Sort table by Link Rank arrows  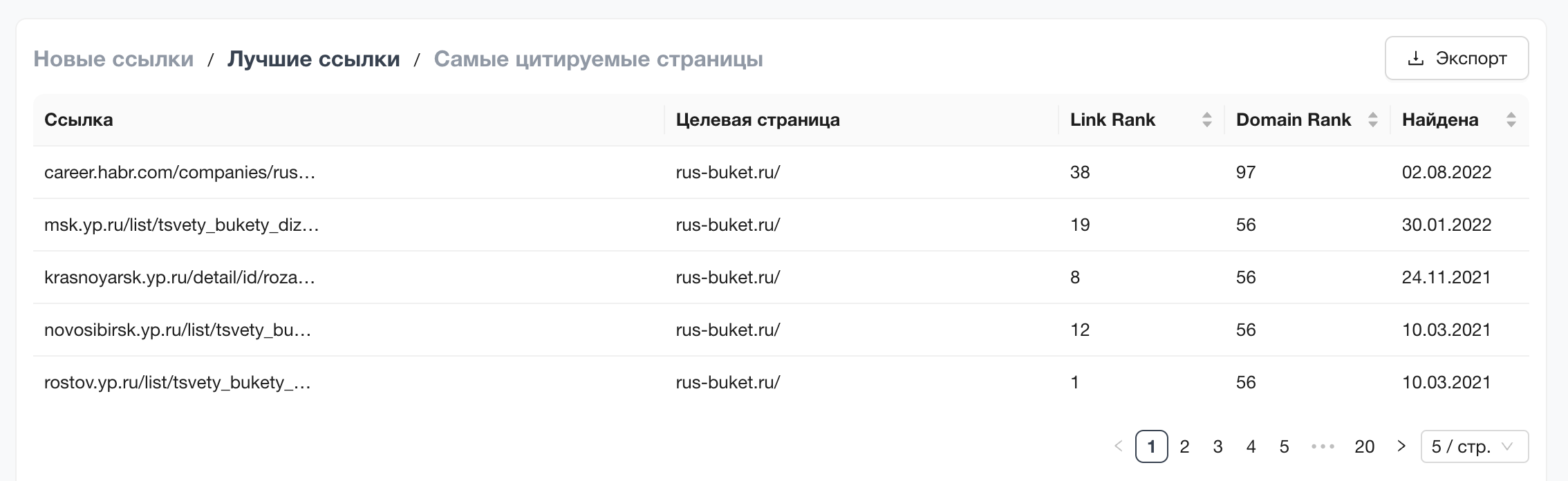1206,120
